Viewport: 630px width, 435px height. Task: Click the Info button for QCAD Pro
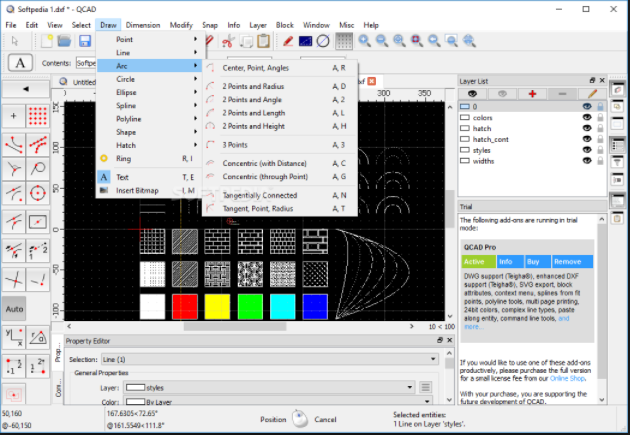[x=510, y=261]
